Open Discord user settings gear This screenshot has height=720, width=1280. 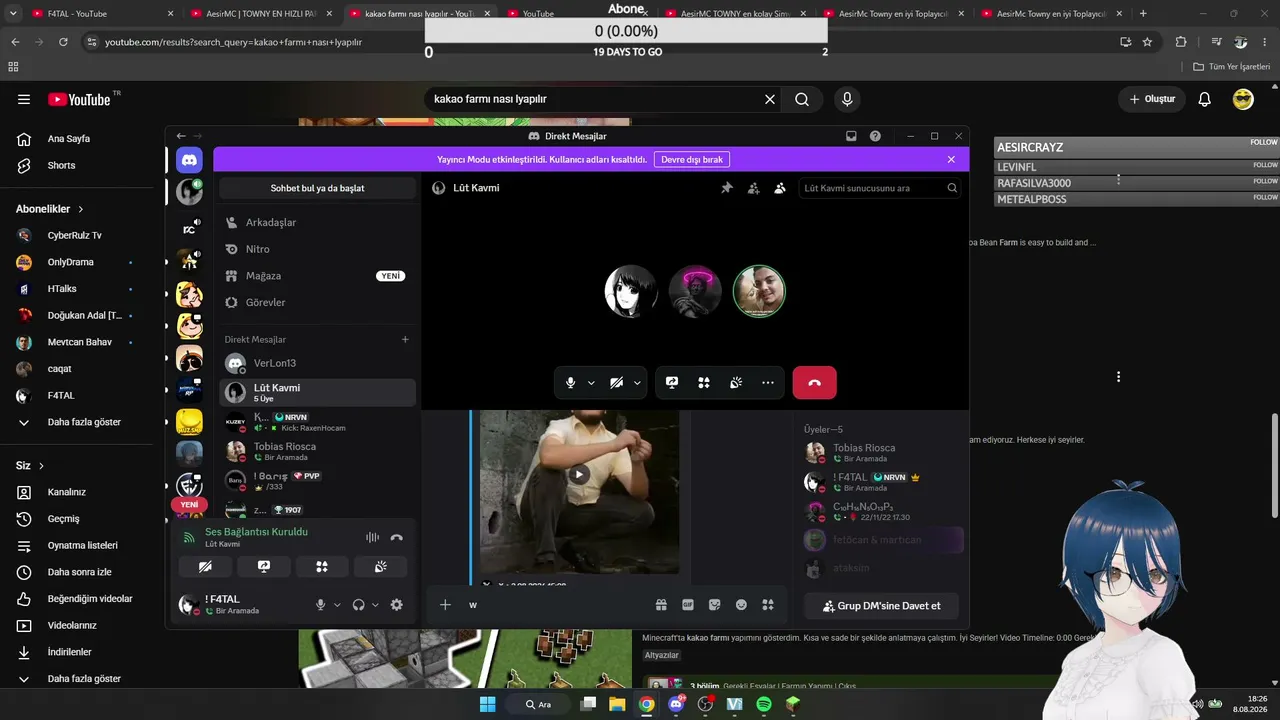(x=397, y=605)
